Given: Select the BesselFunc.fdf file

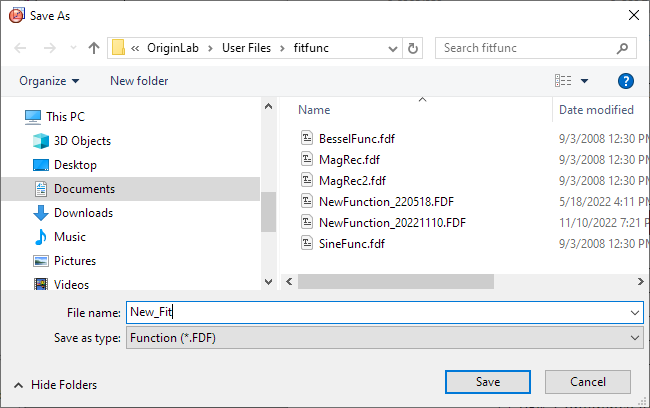Looking at the screenshot, I should tap(357, 139).
